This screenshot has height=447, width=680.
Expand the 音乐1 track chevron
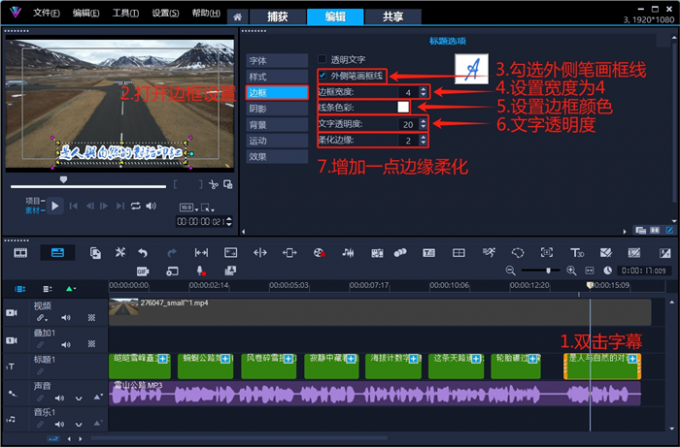(78, 424)
